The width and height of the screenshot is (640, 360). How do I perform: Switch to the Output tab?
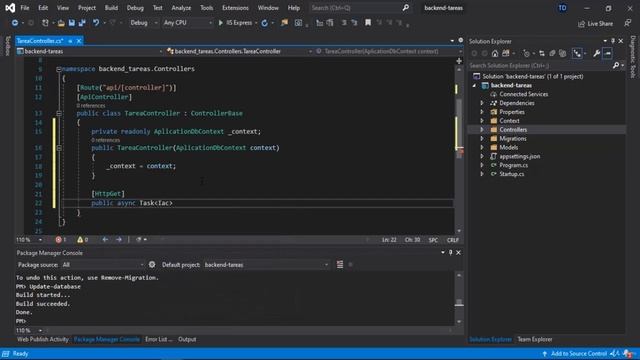pos(187,339)
